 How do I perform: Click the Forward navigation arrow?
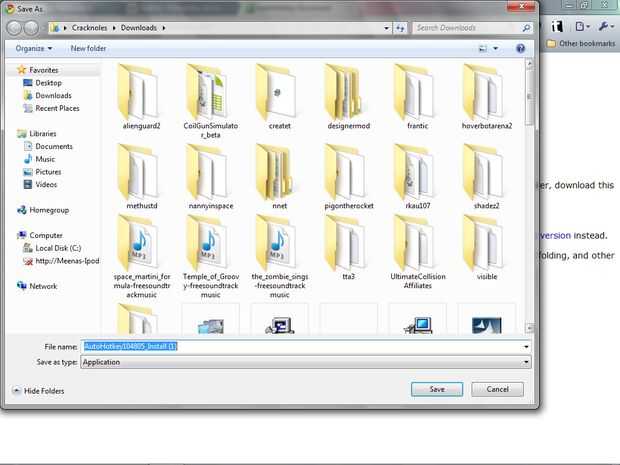click(31, 28)
